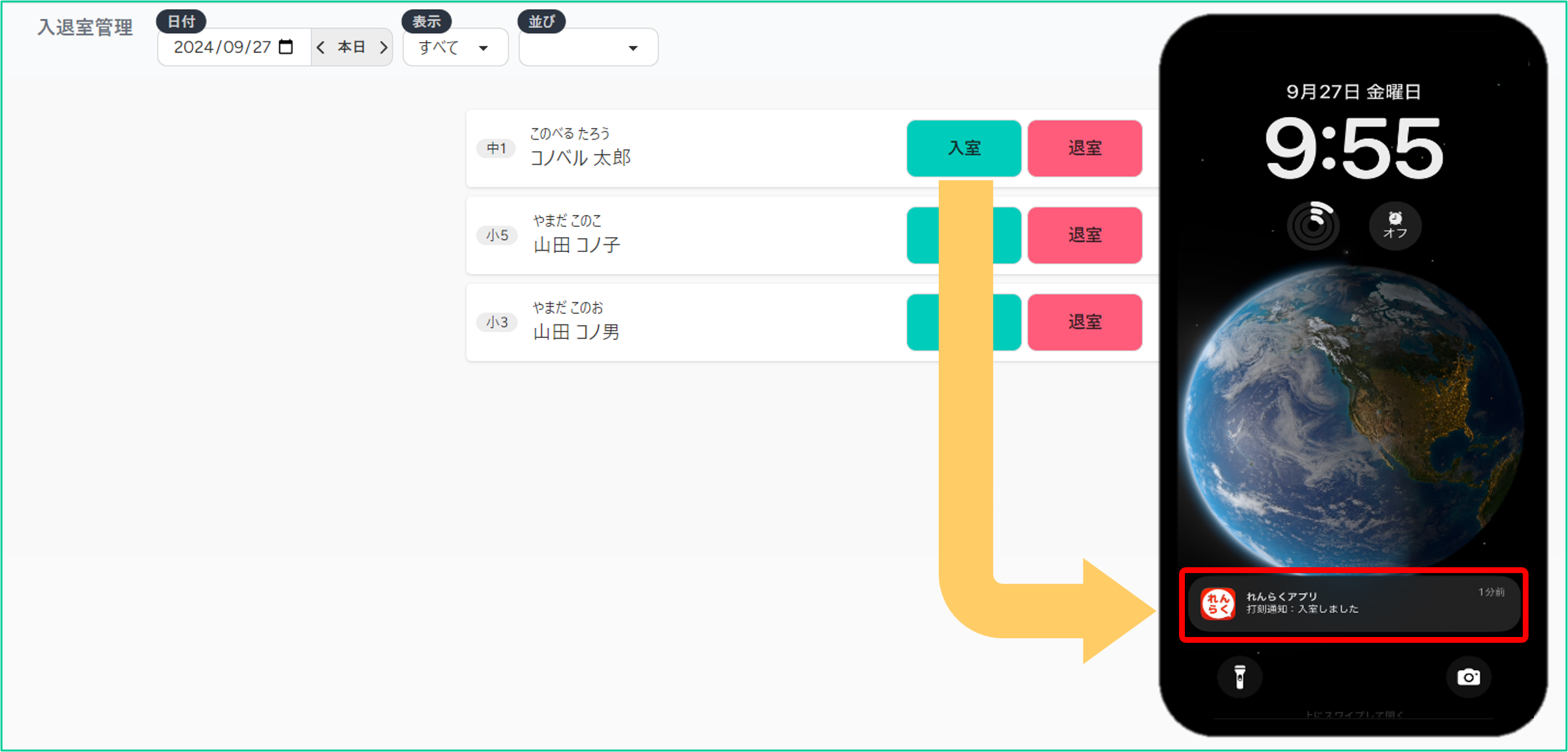This screenshot has width=1568, height=752.
Task: Click 退室 for コノベル 太郎
Action: tap(1085, 148)
